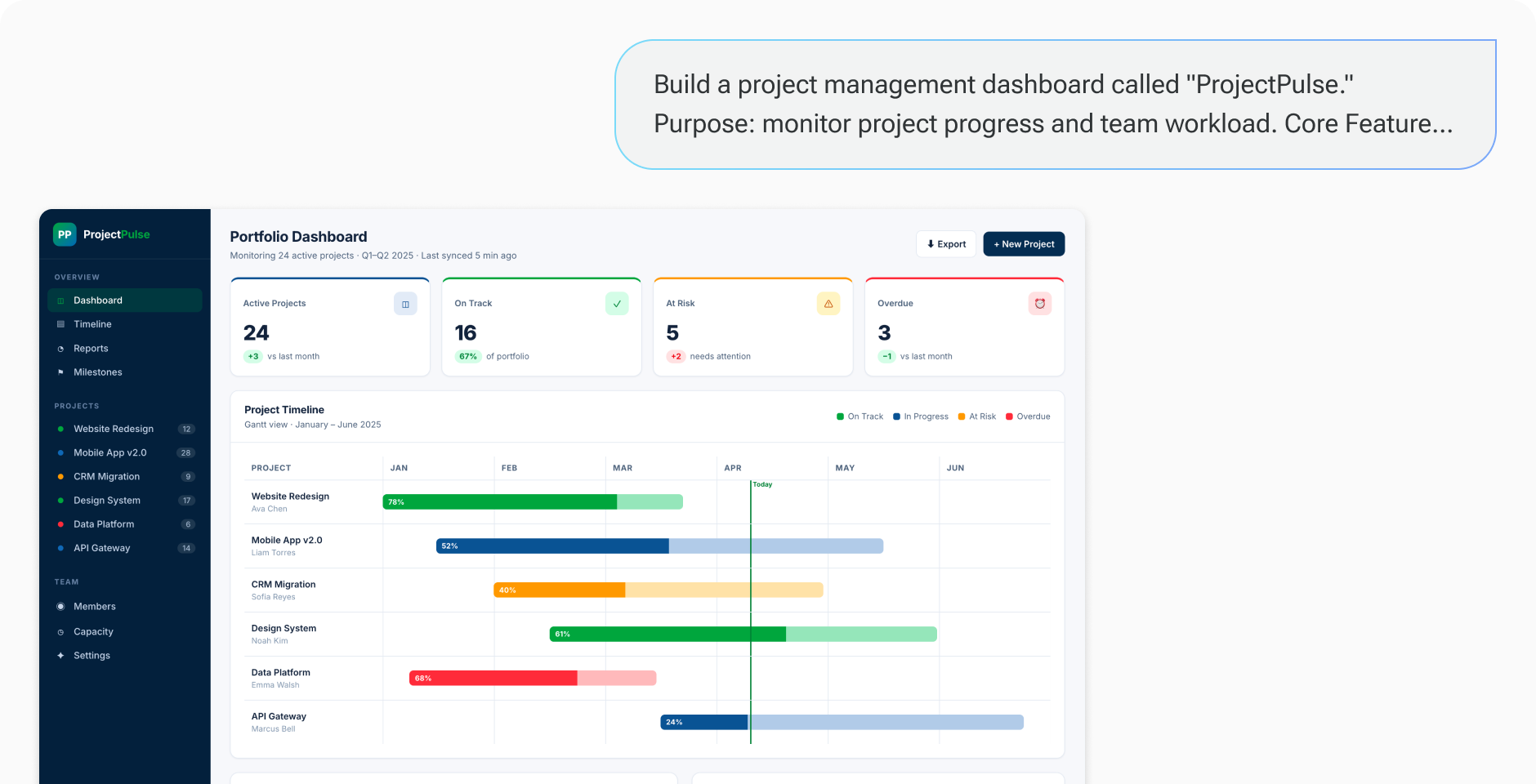Go to Reports in the sidebar
The image size is (1536, 784).
click(125, 349)
